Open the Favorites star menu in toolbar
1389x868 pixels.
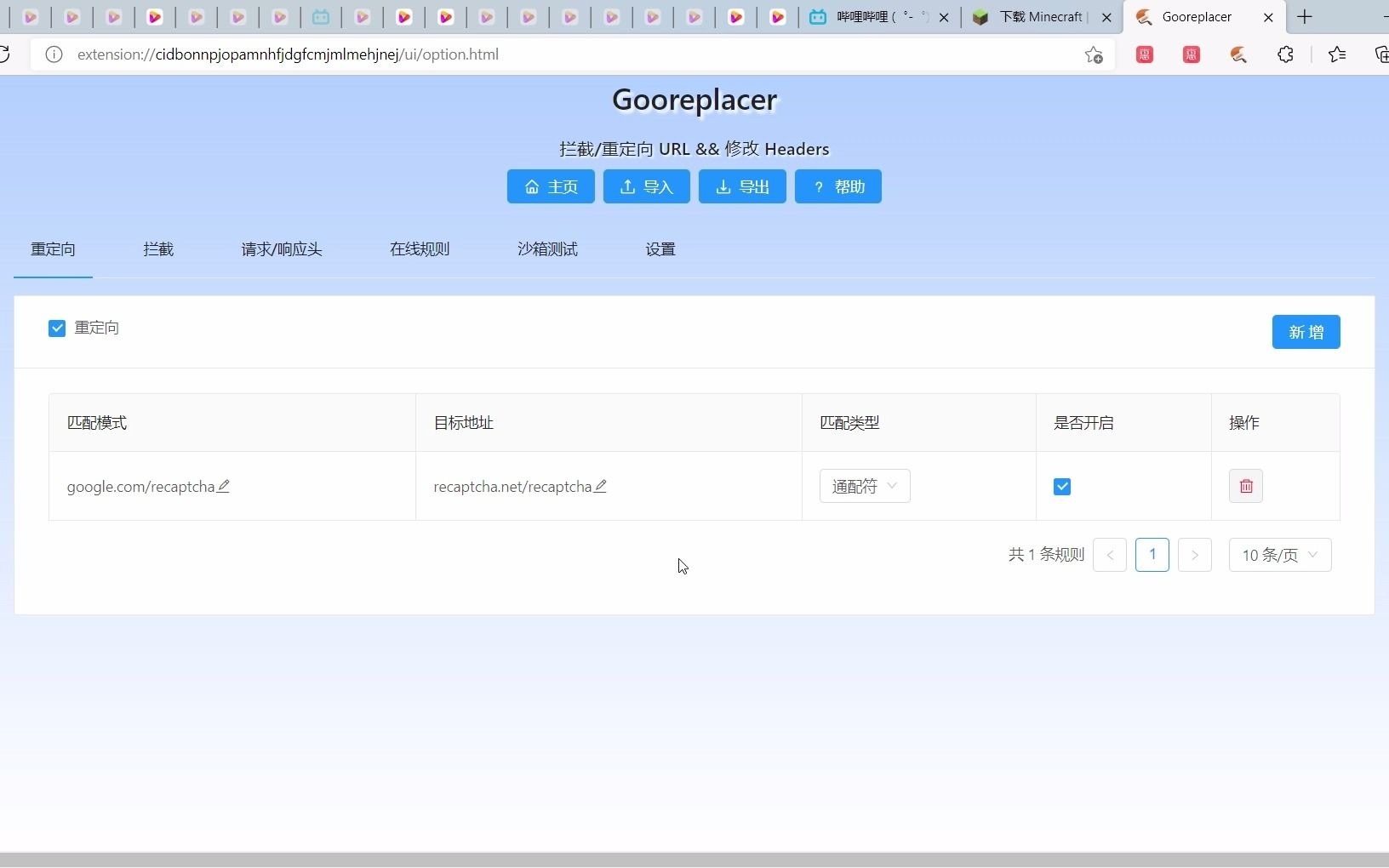pos(1335,54)
